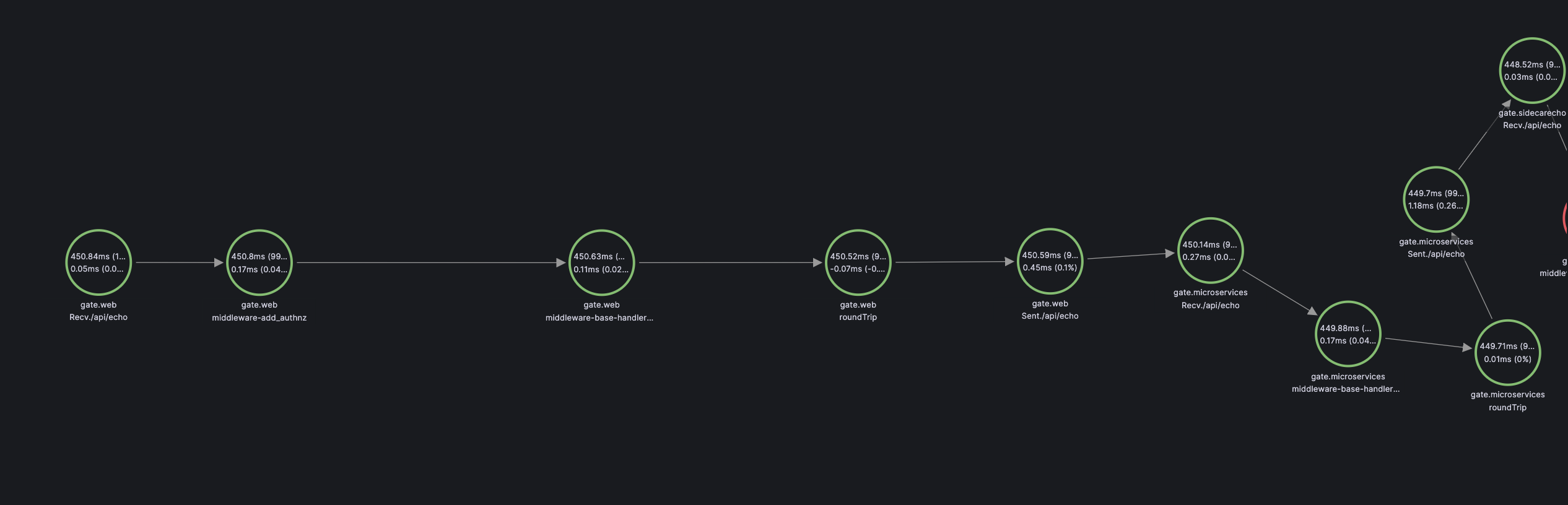
Task: Select the gate.microservices Recv./api/echo node circle
Action: coord(1210,251)
